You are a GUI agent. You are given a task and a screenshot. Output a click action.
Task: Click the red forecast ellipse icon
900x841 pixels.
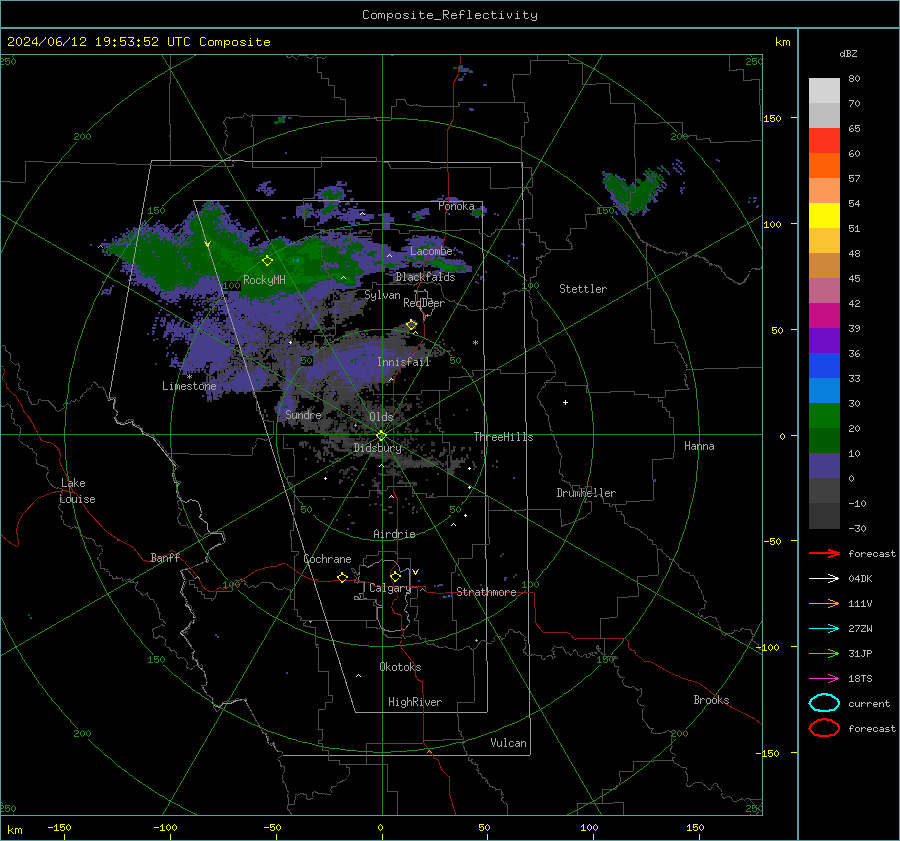(824, 728)
